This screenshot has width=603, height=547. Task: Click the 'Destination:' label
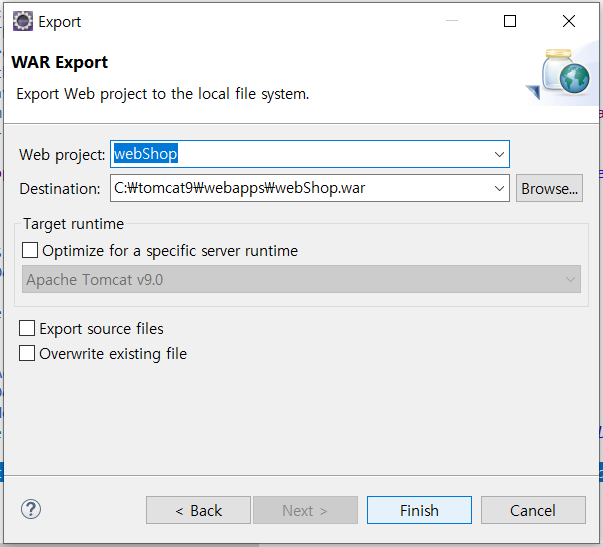(60, 188)
